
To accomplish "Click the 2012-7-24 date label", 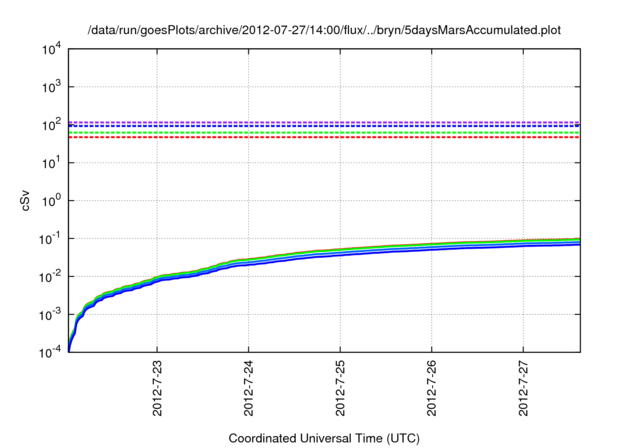I will 249,388.
